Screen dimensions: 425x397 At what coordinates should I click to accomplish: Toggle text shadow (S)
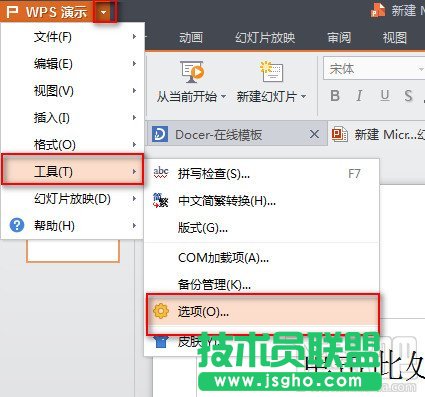(x=408, y=96)
